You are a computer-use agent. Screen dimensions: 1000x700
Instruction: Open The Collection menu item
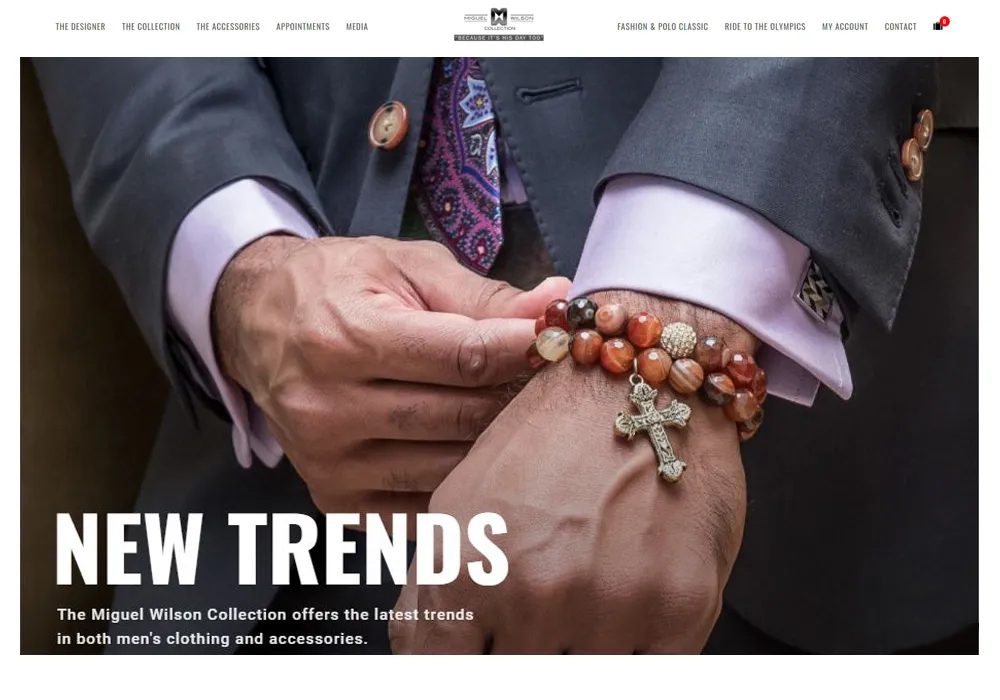[151, 27]
